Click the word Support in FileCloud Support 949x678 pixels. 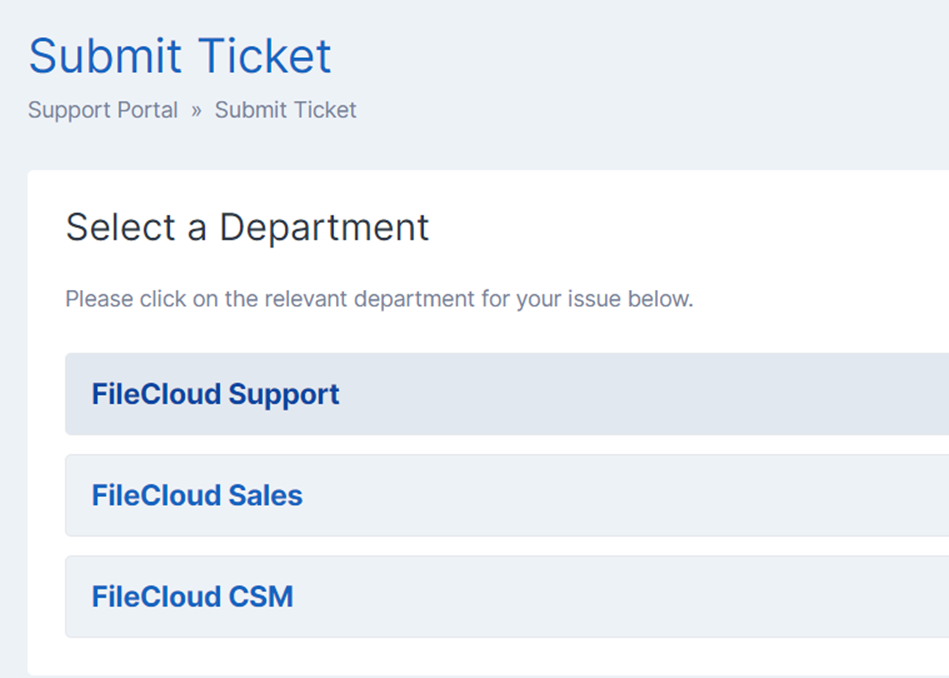[284, 395]
